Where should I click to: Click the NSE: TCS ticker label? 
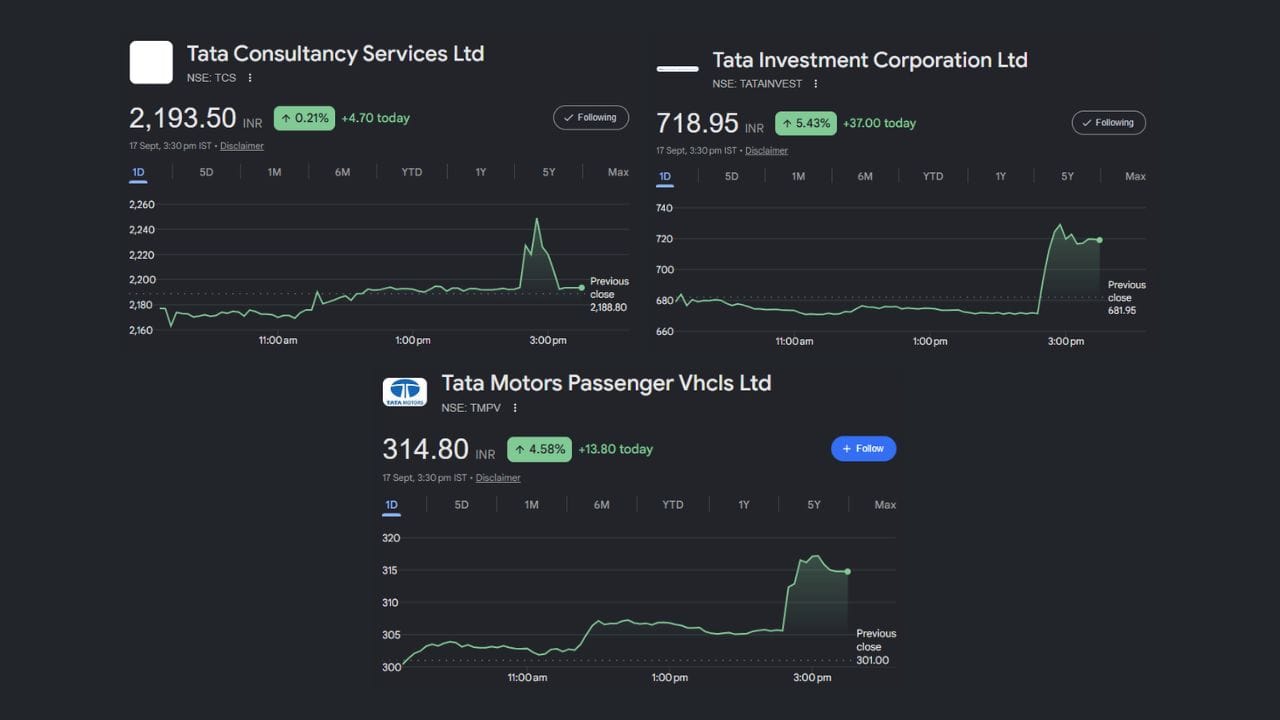[x=212, y=78]
